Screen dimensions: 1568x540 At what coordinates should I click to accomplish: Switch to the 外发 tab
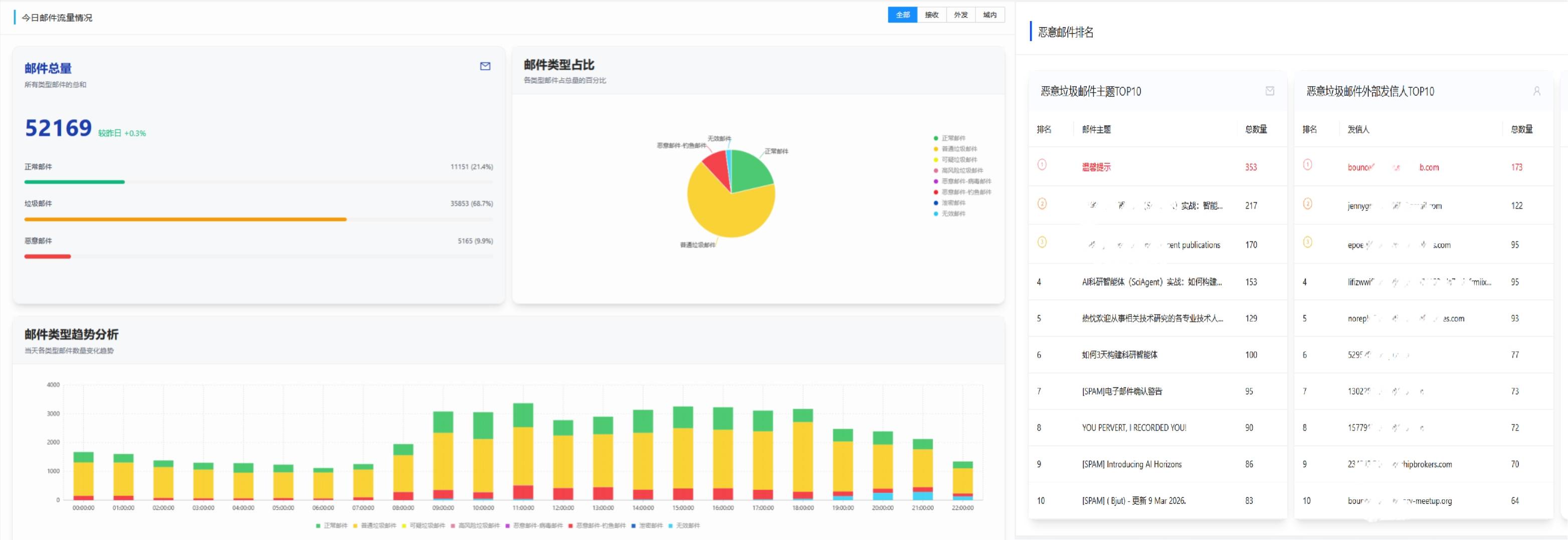(960, 15)
